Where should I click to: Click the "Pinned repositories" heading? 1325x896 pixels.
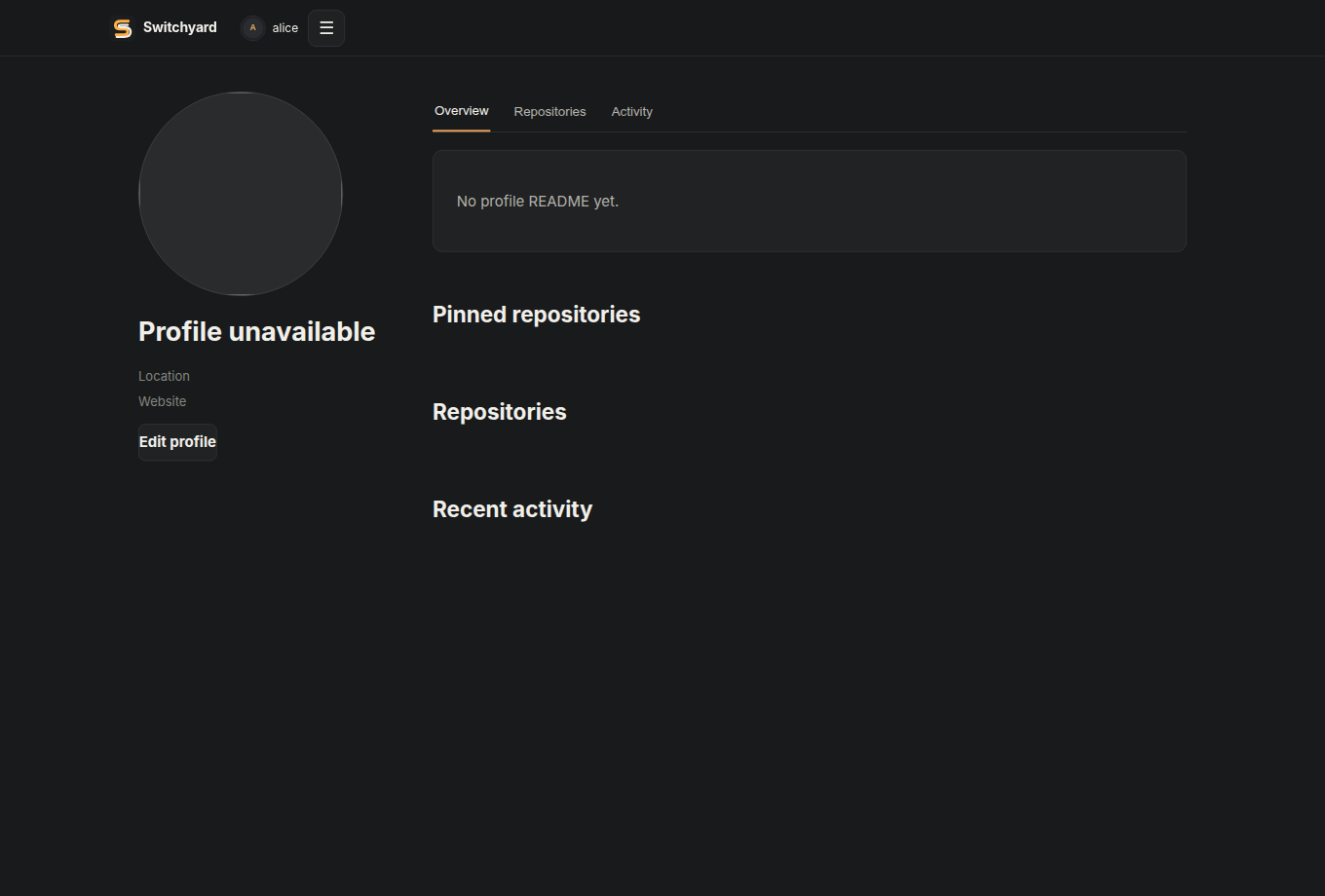click(x=537, y=315)
